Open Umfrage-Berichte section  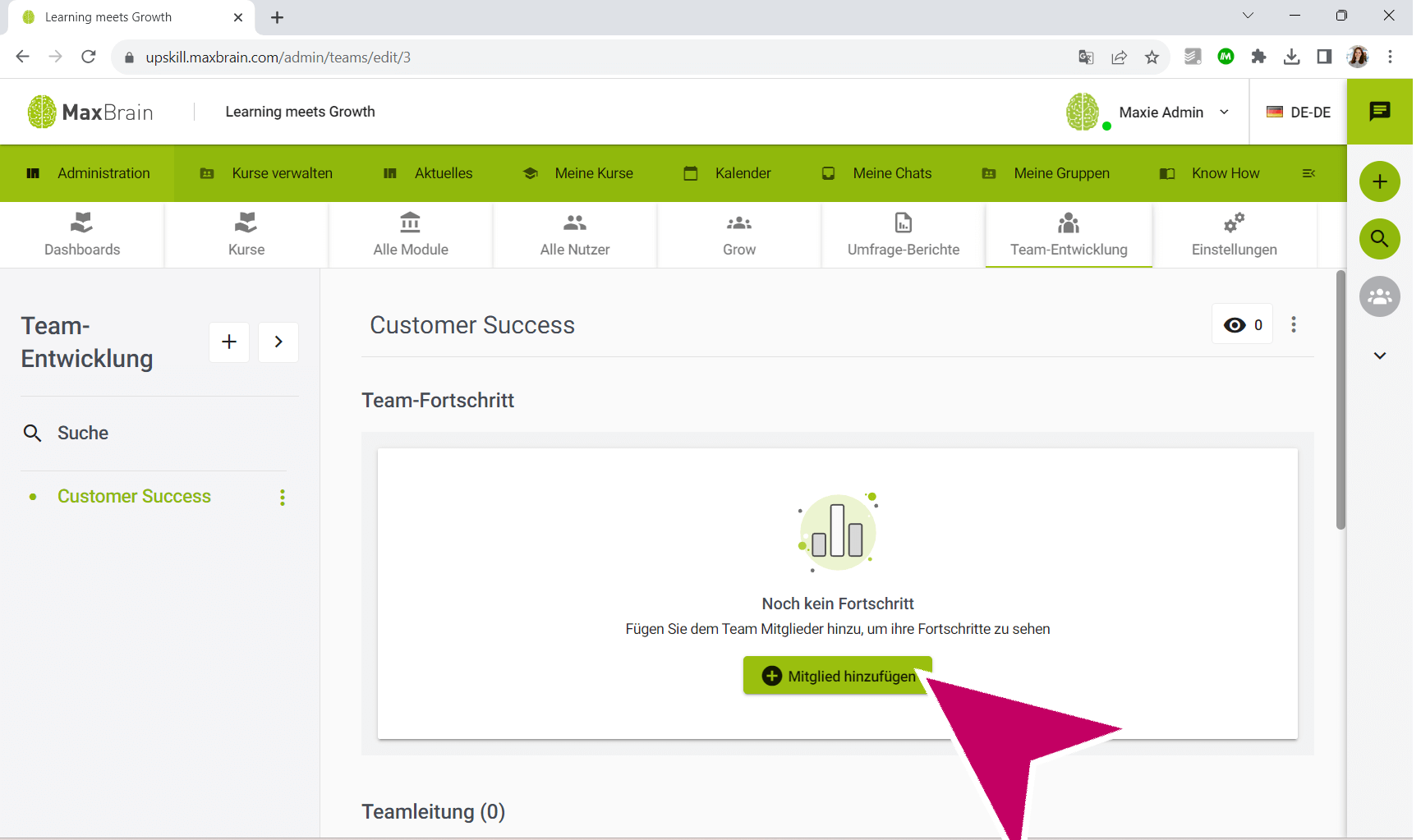coord(904,235)
